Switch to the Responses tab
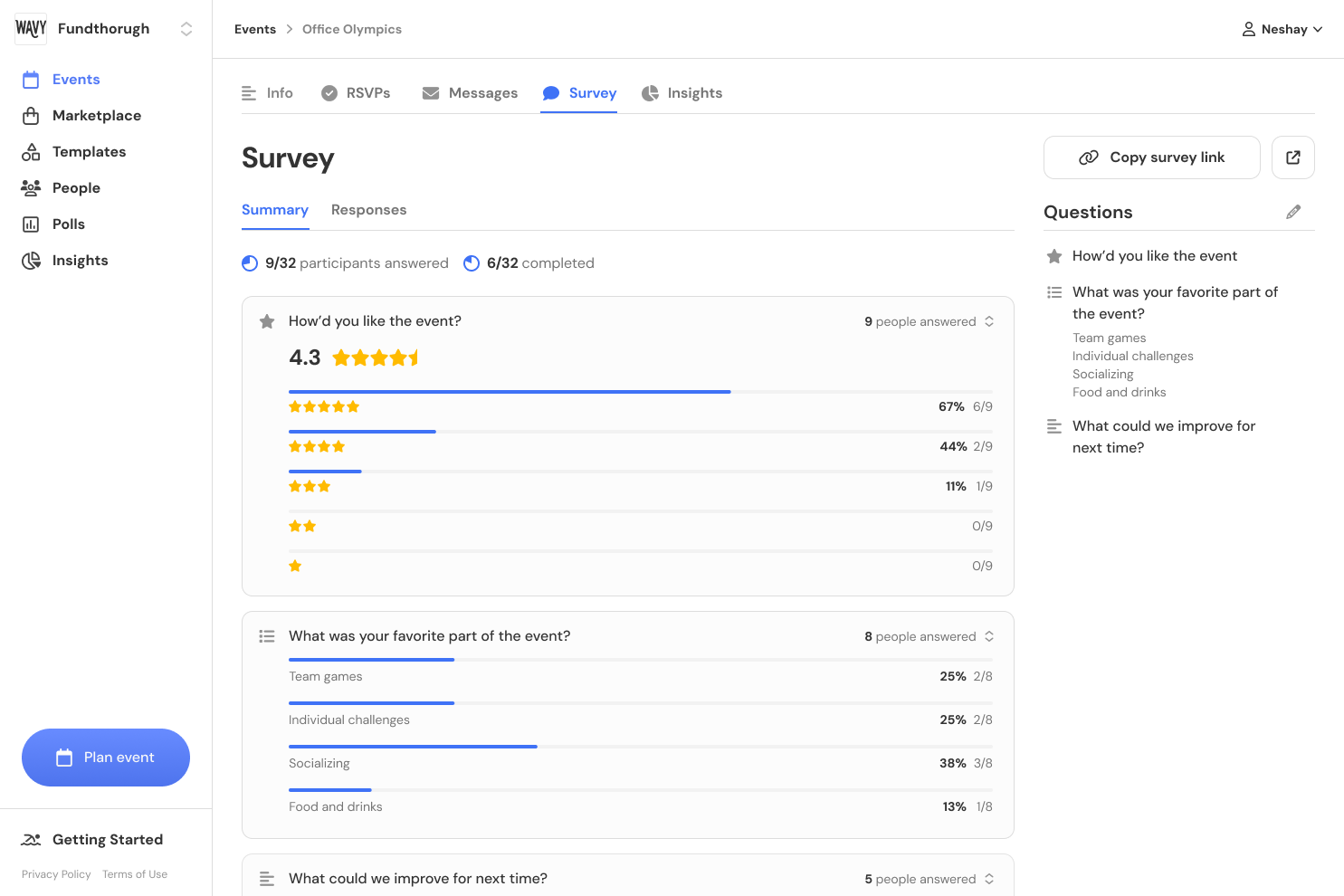 (368, 210)
